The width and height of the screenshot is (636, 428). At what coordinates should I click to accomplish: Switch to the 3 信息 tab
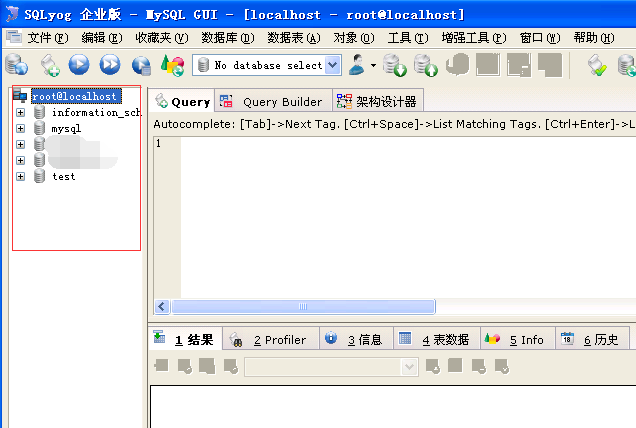point(356,340)
